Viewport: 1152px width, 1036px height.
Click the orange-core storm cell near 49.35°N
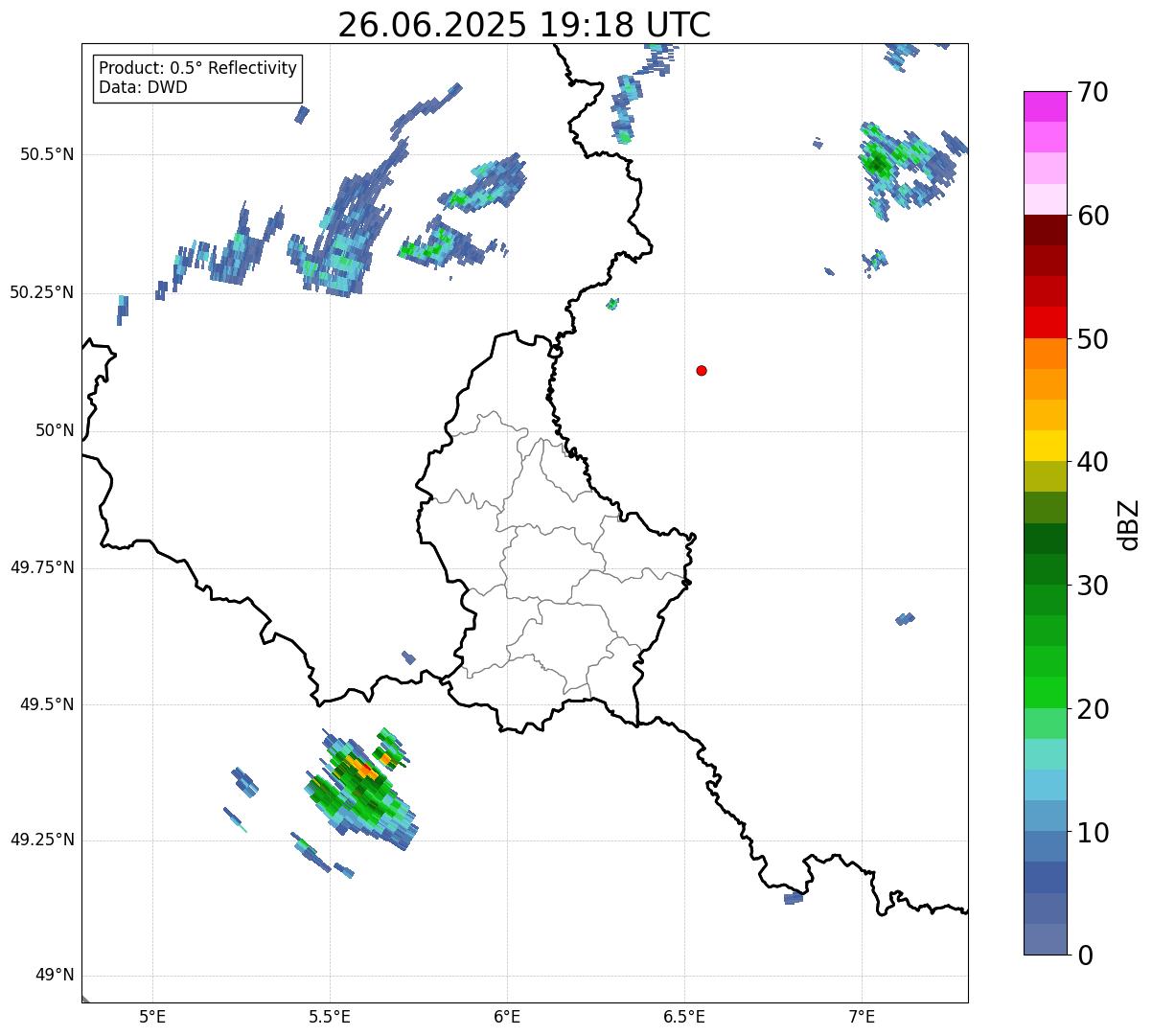[361, 789]
